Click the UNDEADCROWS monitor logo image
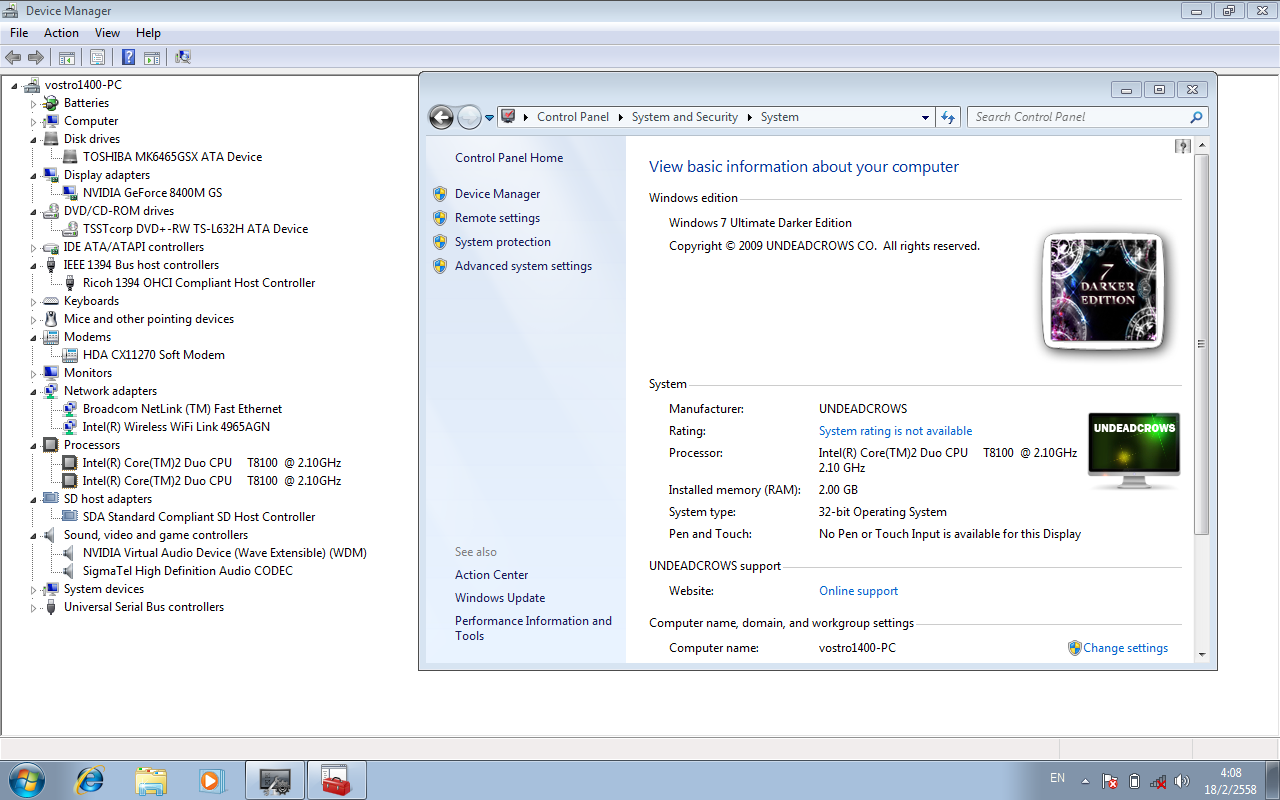Screen dimensions: 1280x800 [x=1134, y=451]
